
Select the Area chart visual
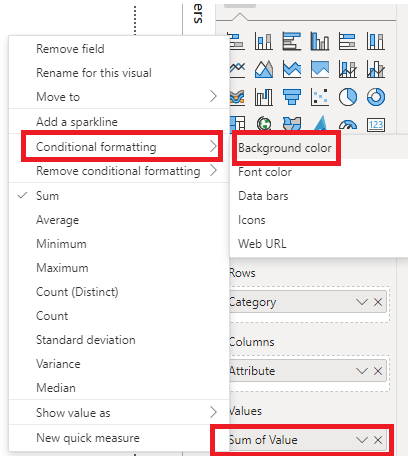pyautogui.click(x=264, y=69)
